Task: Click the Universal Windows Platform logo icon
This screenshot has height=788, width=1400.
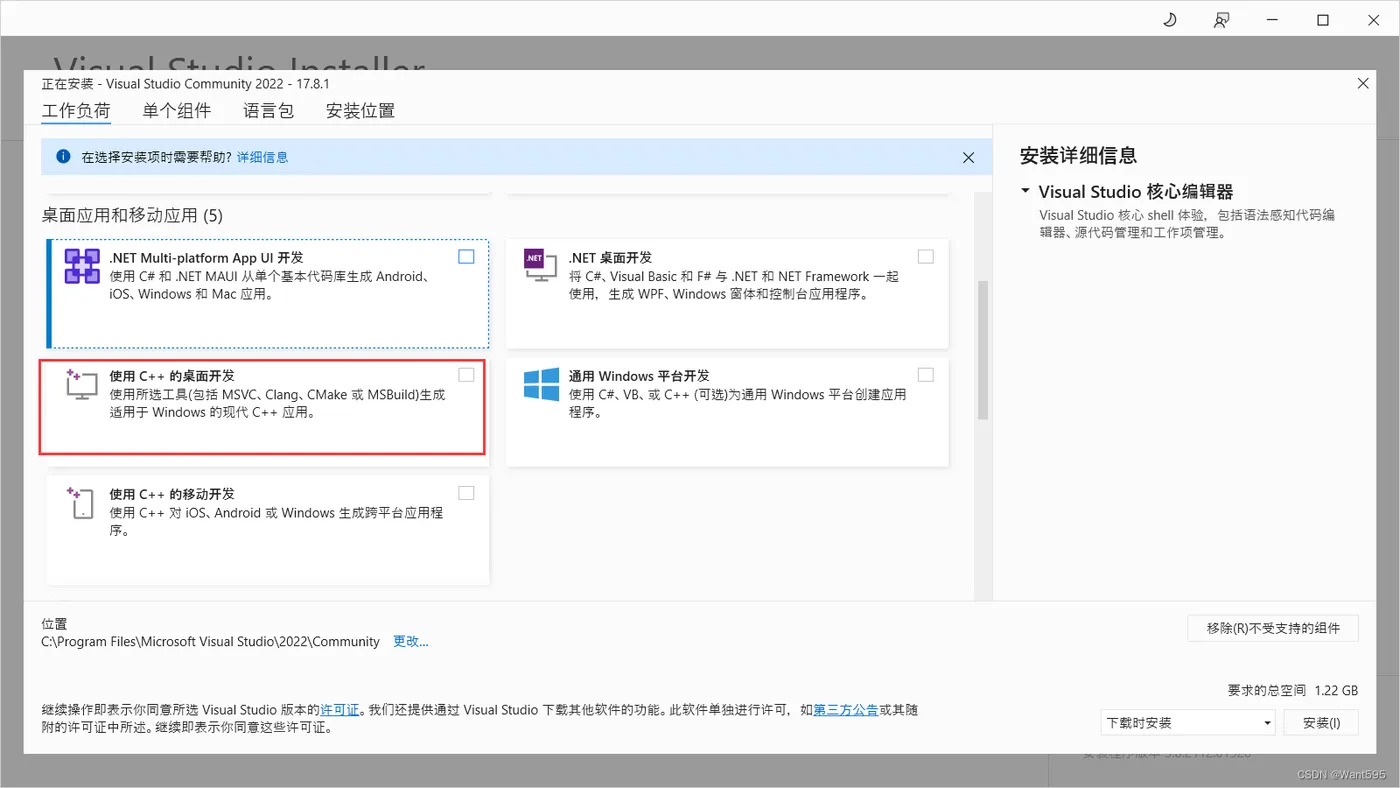Action: [541, 384]
